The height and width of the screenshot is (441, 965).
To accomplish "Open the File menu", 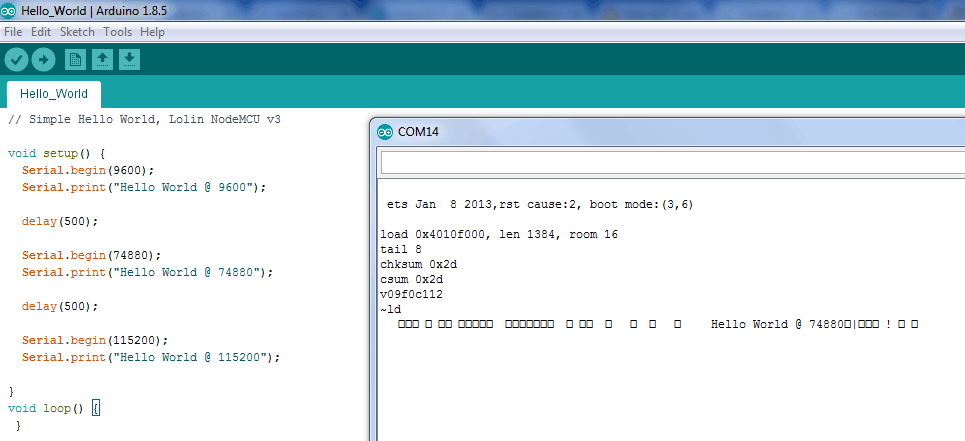I will (x=13, y=32).
